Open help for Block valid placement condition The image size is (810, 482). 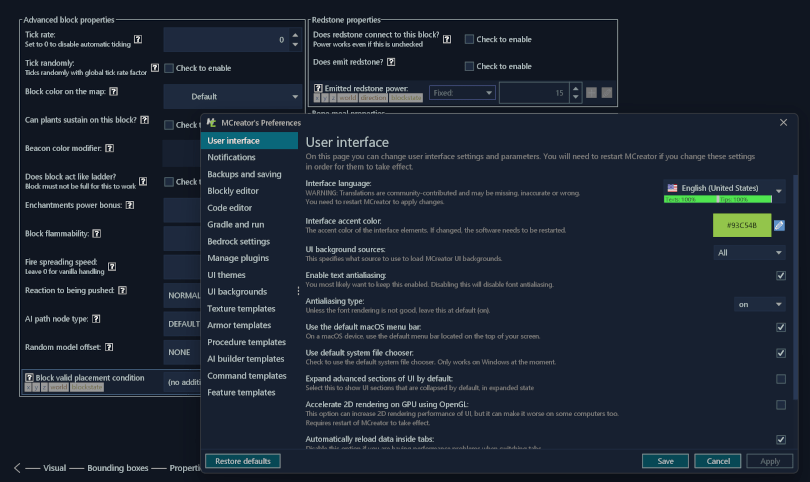click(29, 378)
